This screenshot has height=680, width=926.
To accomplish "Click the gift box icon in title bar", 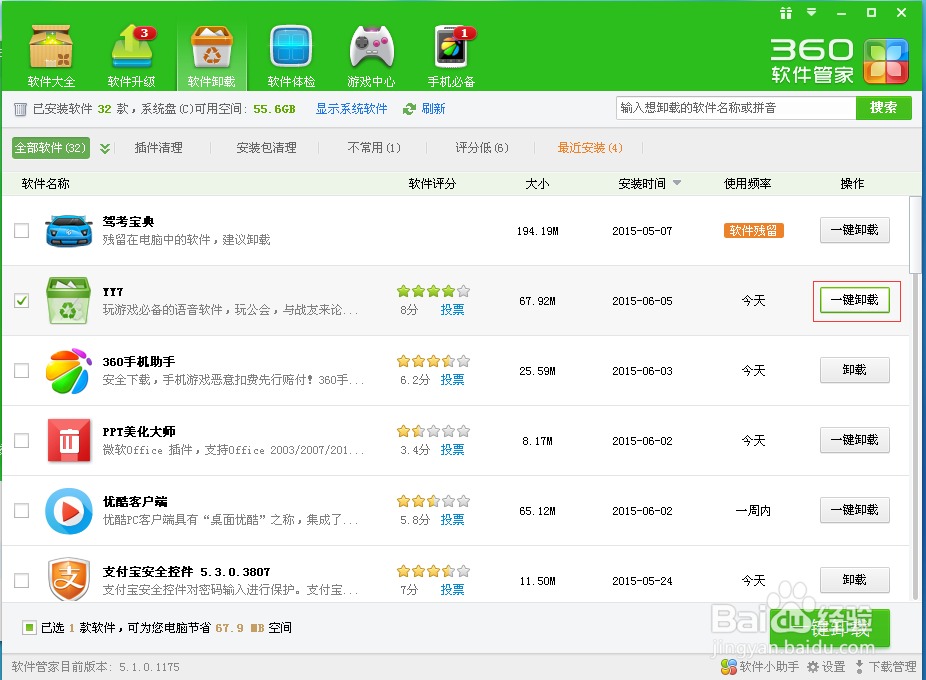I will (x=786, y=13).
